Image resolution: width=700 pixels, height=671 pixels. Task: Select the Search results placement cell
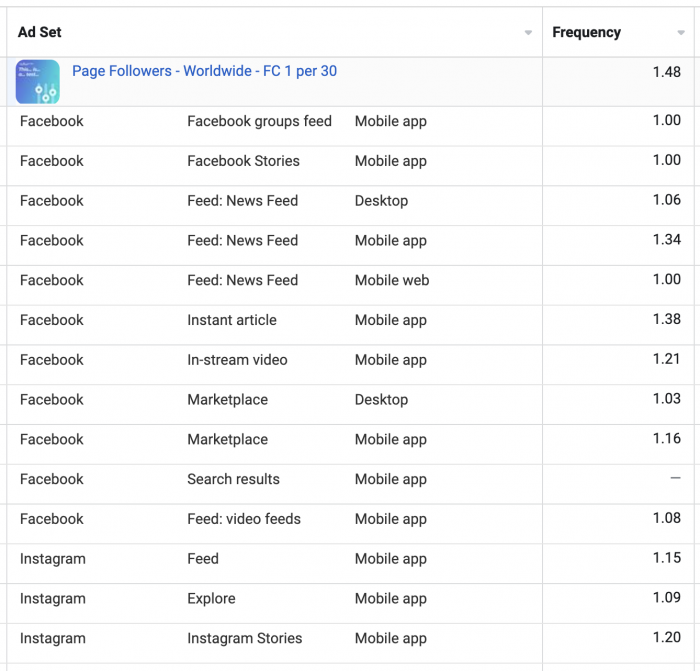pos(233,479)
